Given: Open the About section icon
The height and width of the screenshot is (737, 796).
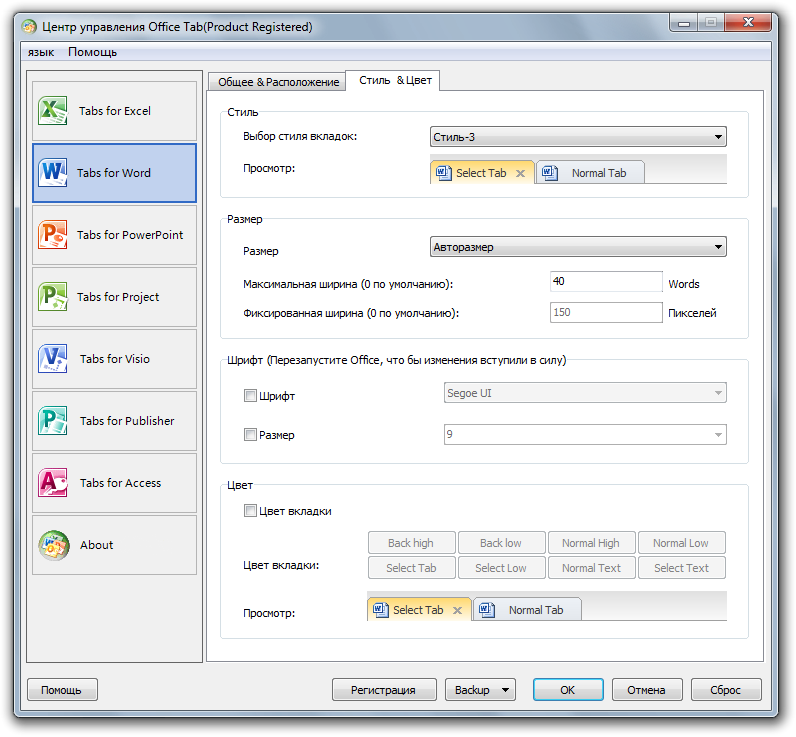Looking at the screenshot, I should [53, 545].
